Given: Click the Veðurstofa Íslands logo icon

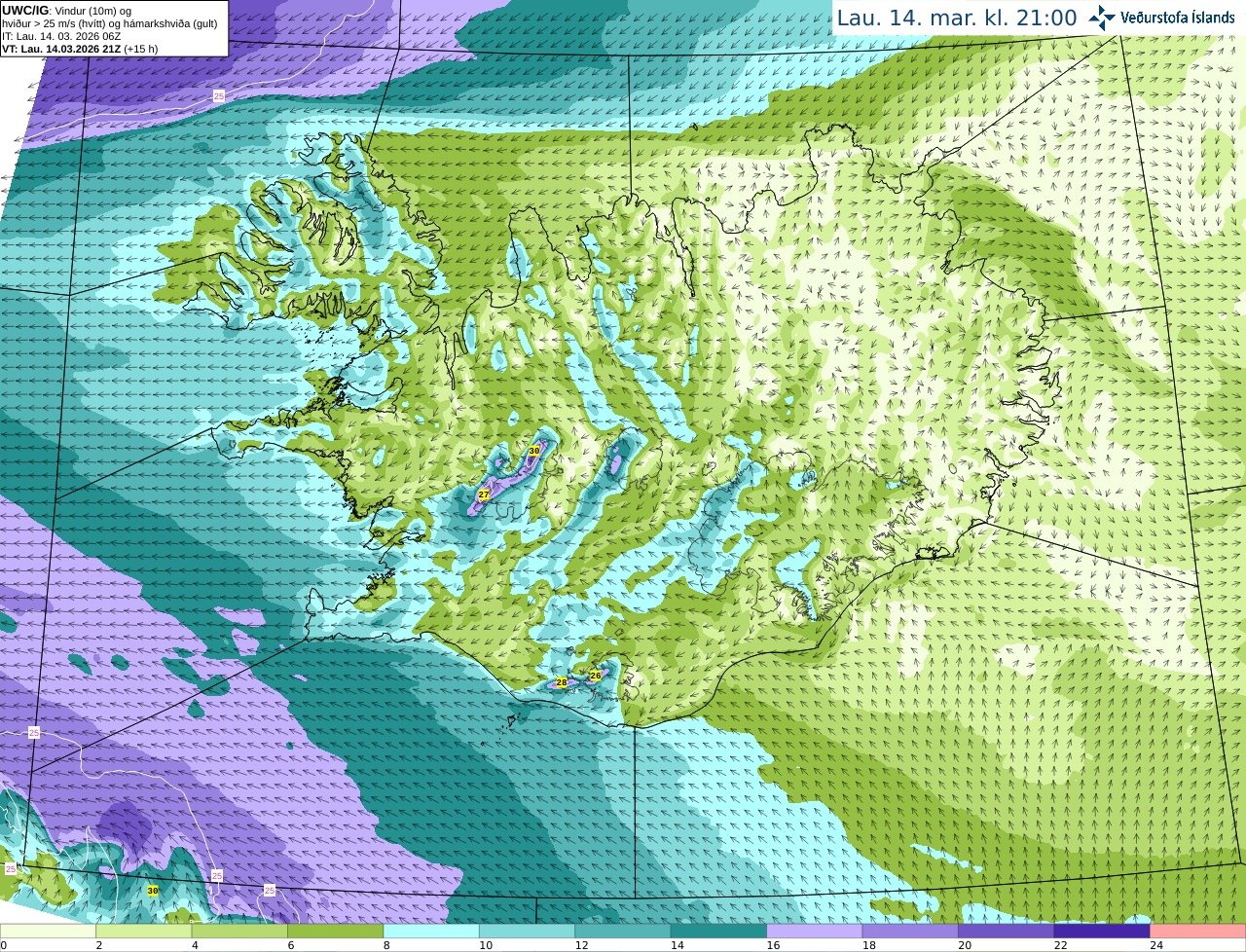Looking at the screenshot, I should [1102, 18].
